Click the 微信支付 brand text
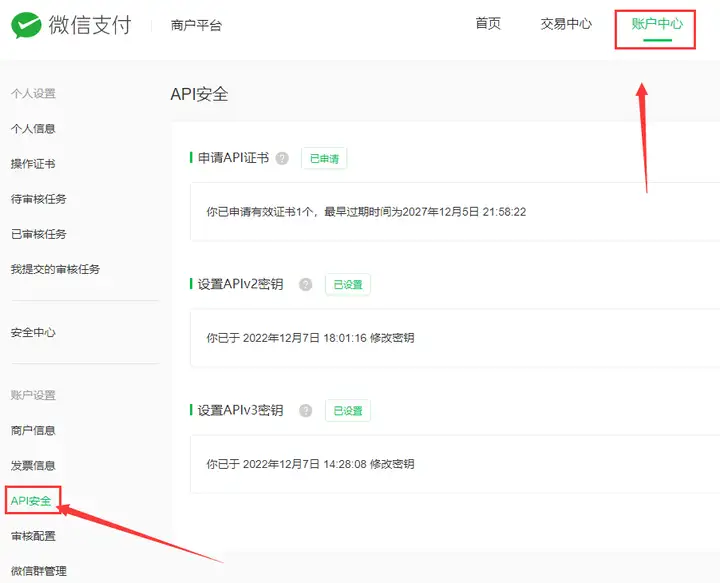The width and height of the screenshot is (720, 583). click(90, 25)
